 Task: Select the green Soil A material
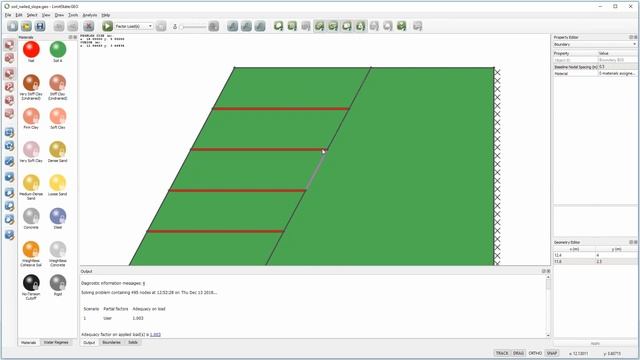coord(58,49)
